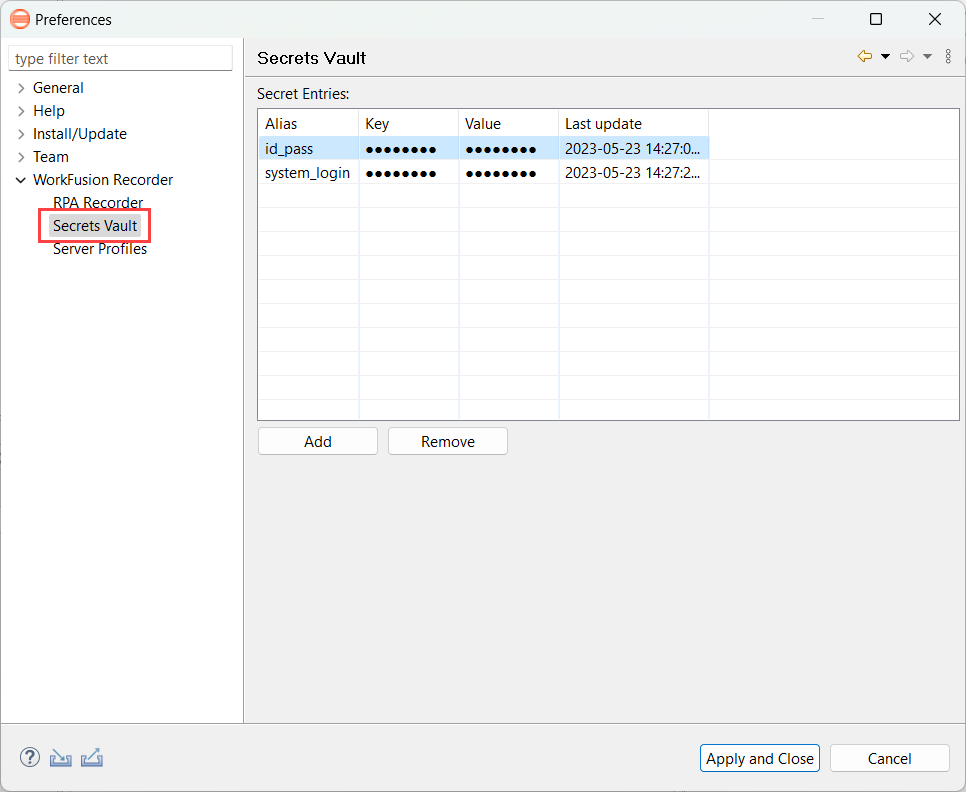Sort by the Alias column header
966x792 pixels.
pos(309,123)
